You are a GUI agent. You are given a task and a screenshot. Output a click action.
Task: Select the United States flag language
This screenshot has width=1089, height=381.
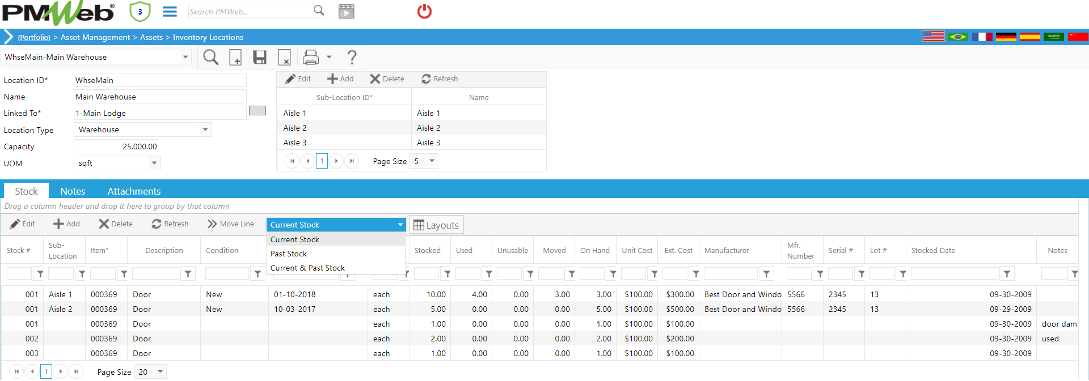933,37
